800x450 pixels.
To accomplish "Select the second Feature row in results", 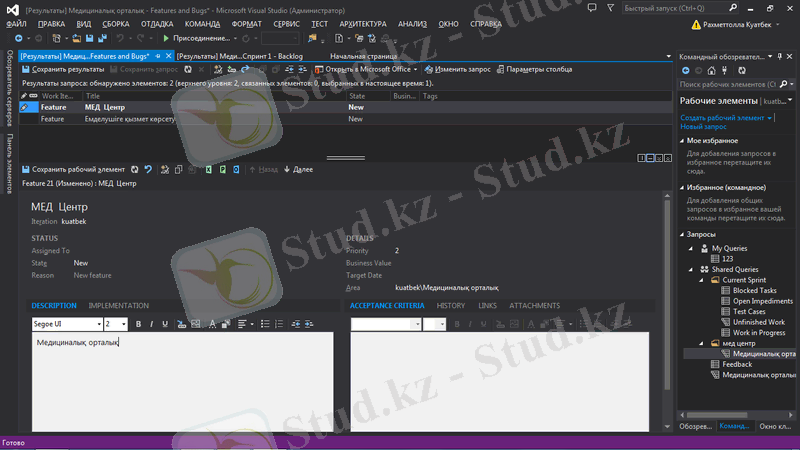I will (345, 119).
